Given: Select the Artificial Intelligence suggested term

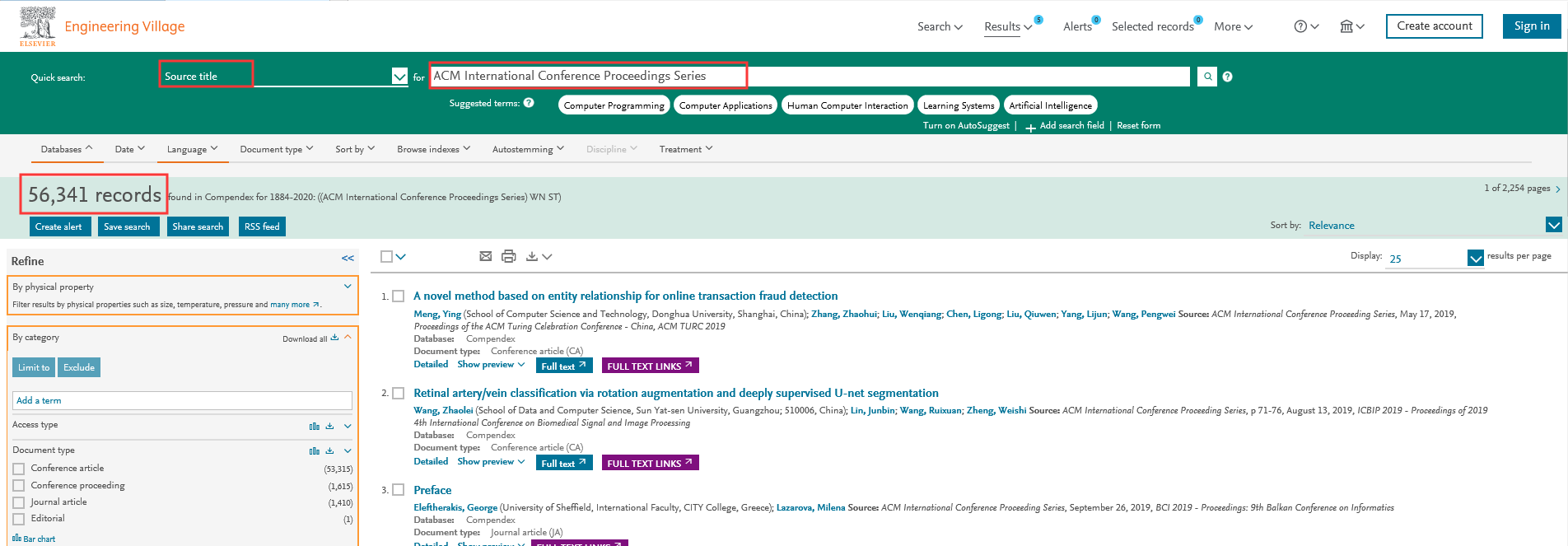Looking at the screenshot, I should coord(1051,105).
